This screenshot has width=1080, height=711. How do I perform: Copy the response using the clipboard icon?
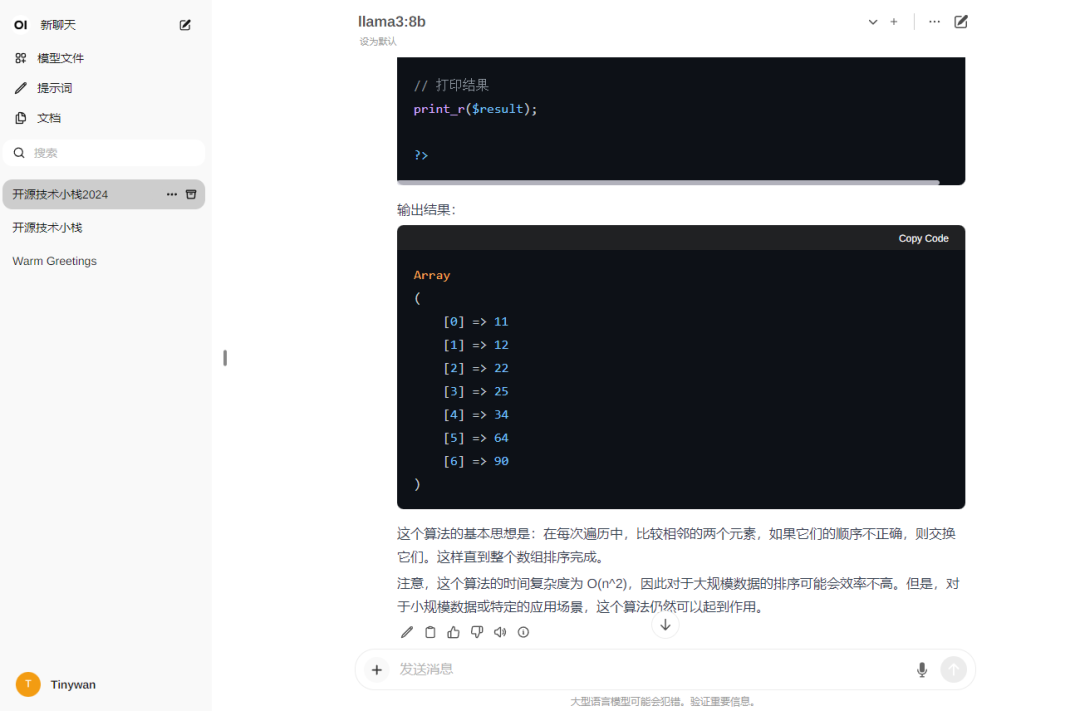coord(430,631)
